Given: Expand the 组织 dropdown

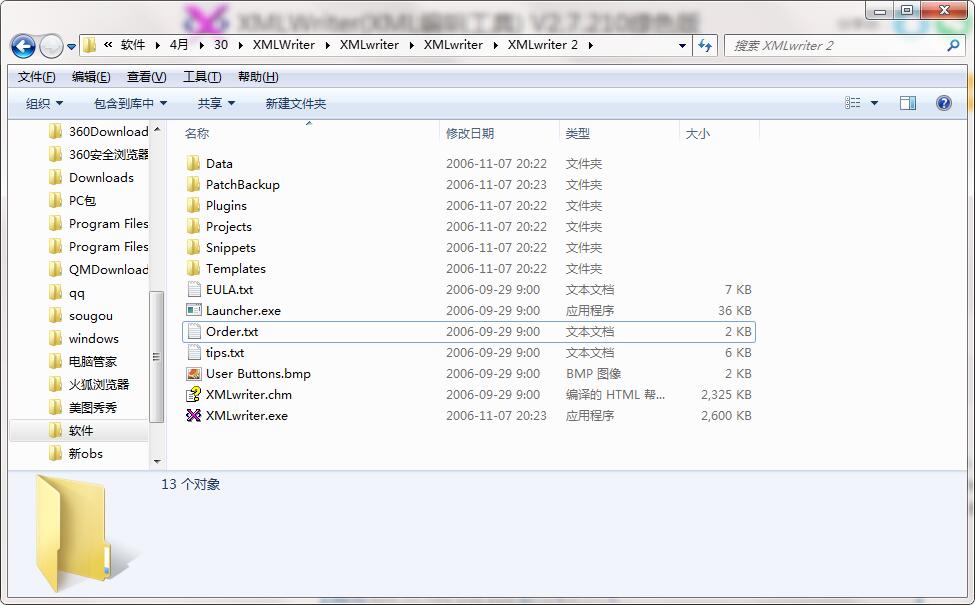Looking at the screenshot, I should click(44, 103).
